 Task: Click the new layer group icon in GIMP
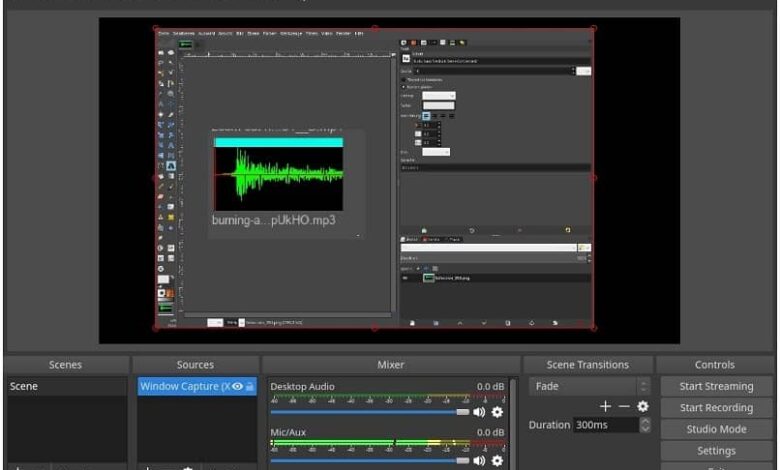(436, 323)
